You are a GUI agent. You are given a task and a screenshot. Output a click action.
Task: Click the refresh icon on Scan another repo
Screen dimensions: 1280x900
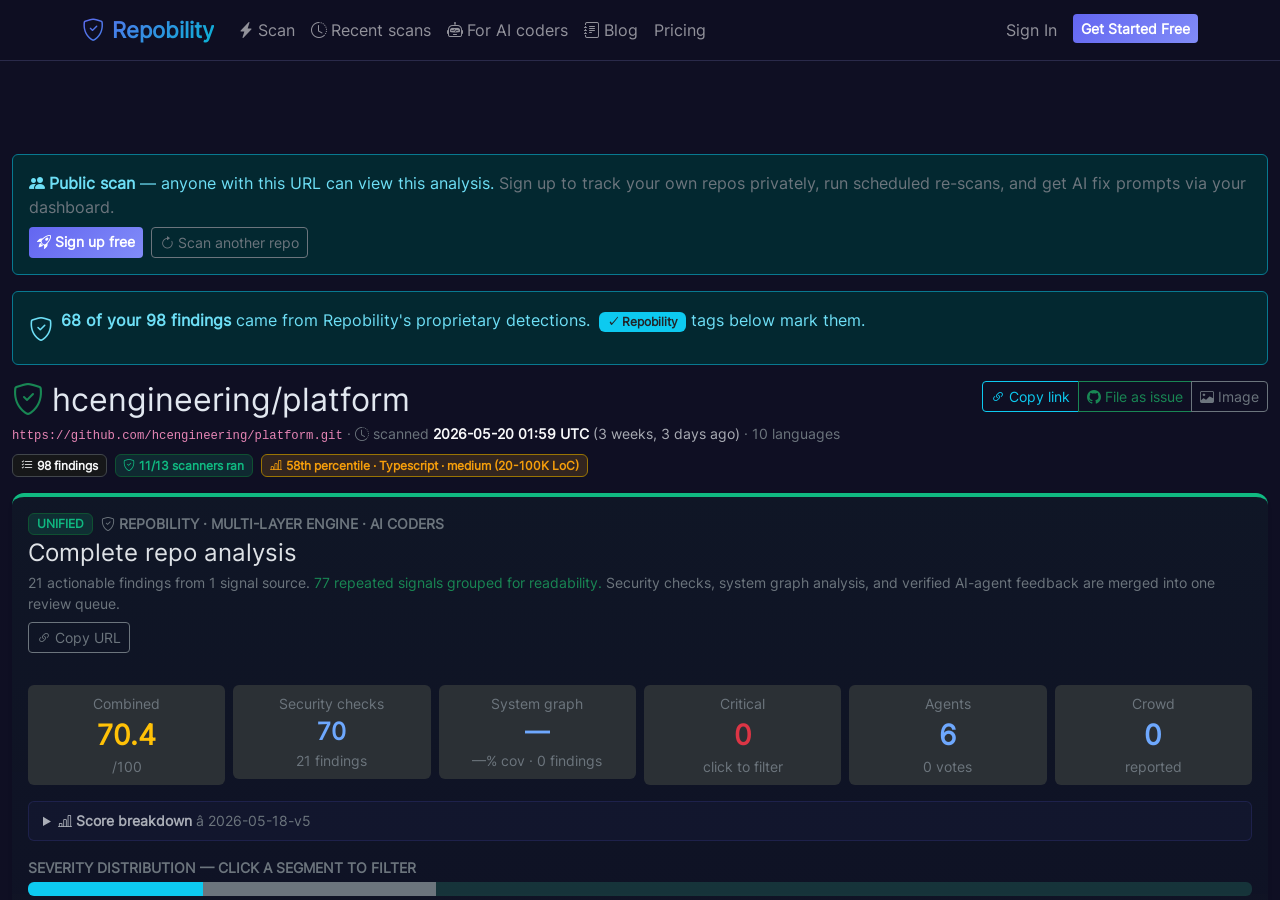[167, 243]
